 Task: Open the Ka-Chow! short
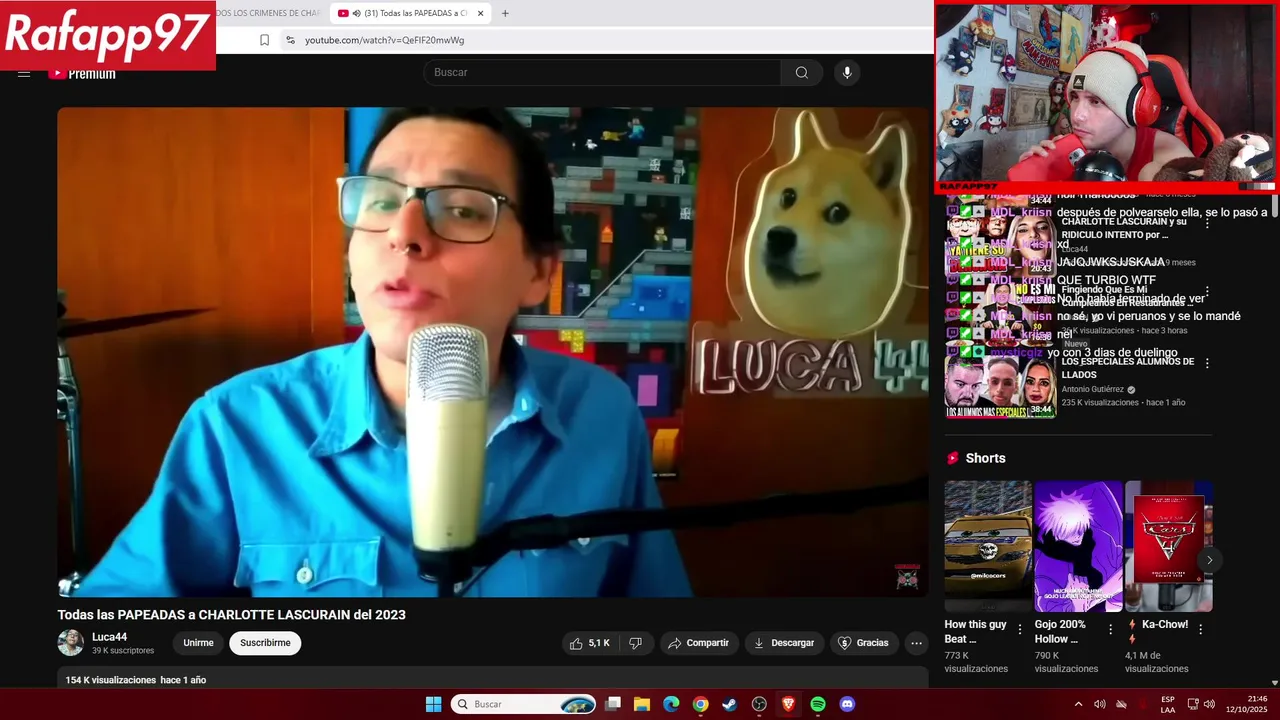[1168, 546]
